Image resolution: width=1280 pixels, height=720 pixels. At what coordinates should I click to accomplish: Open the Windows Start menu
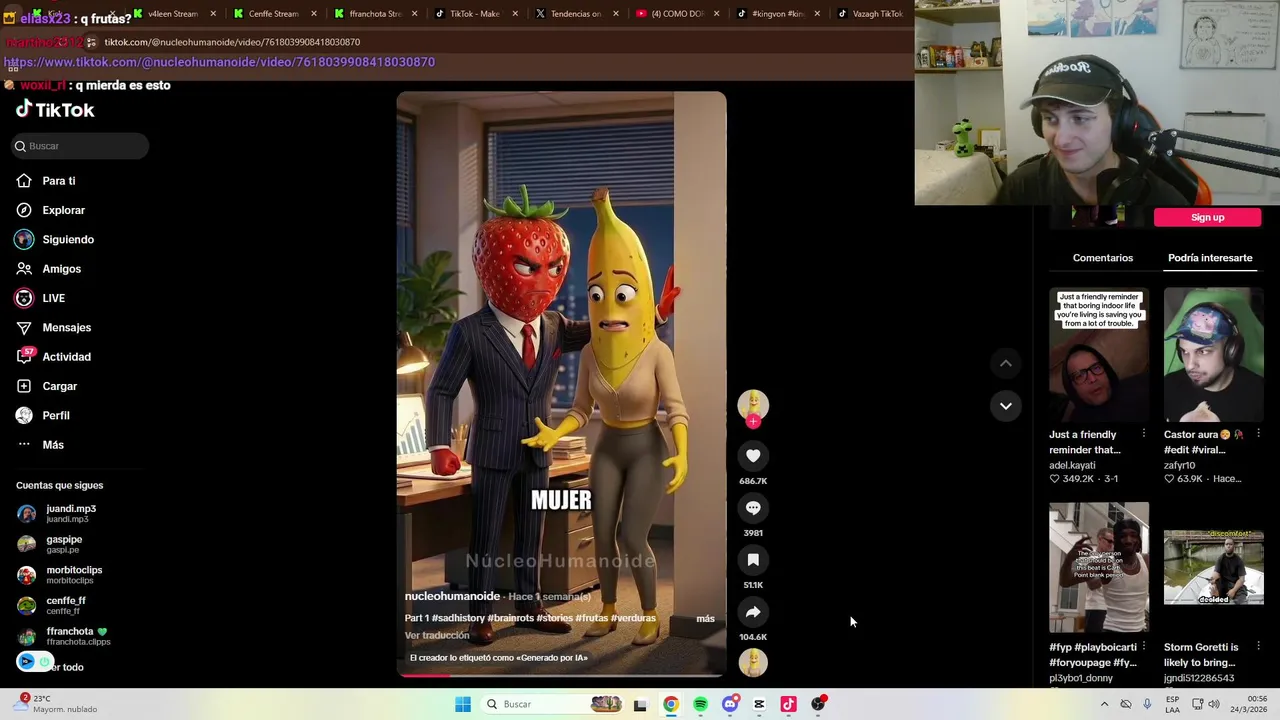(463, 704)
